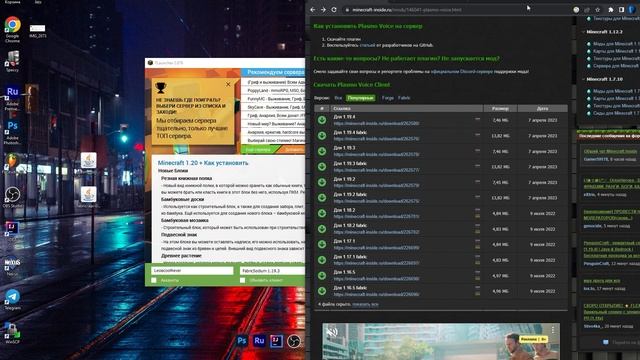640x360 pixels.
Task: Click the username input field in TLauncher
Action: (x=192, y=271)
